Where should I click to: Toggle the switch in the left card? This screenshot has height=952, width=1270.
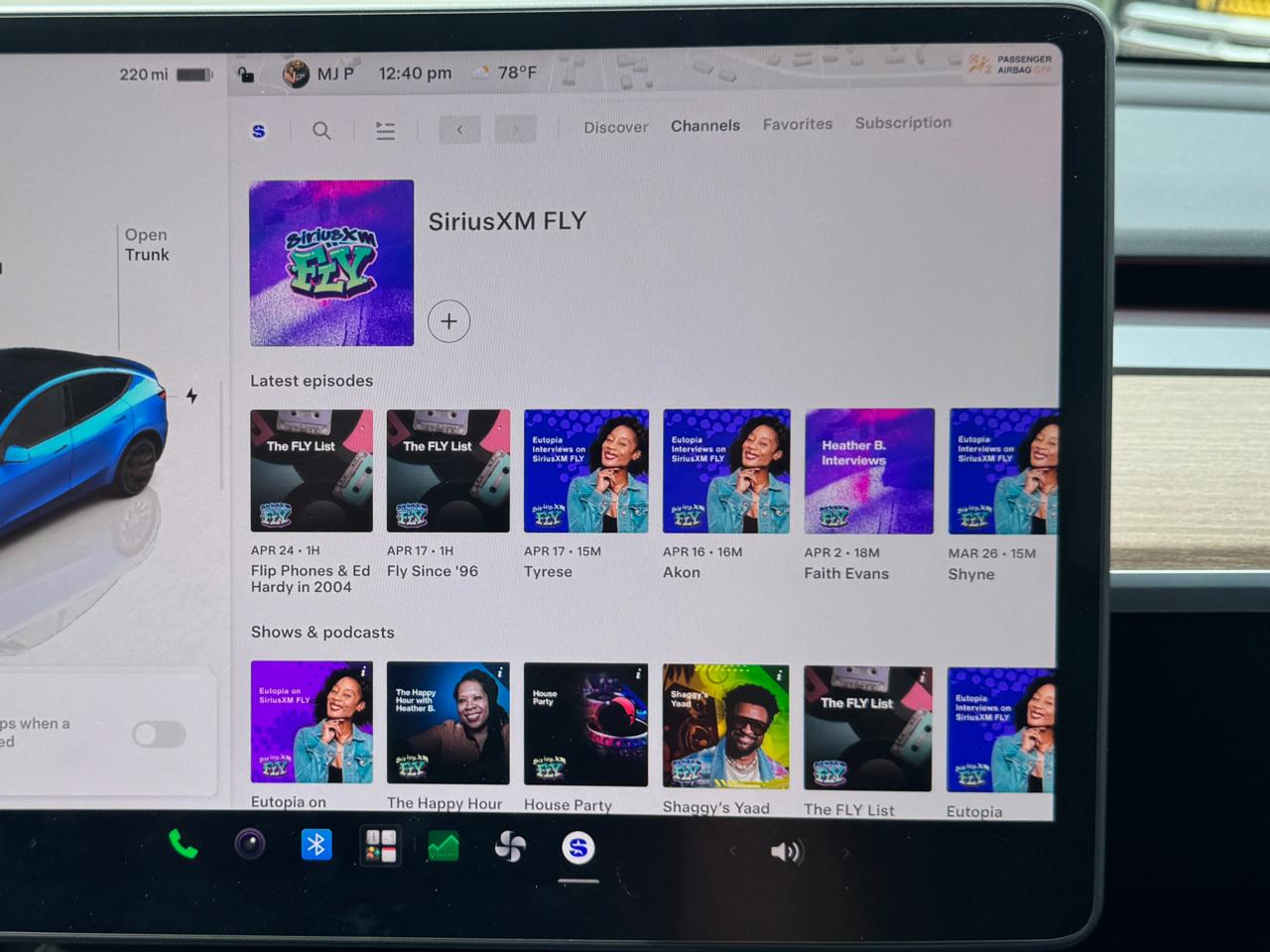[x=160, y=735]
